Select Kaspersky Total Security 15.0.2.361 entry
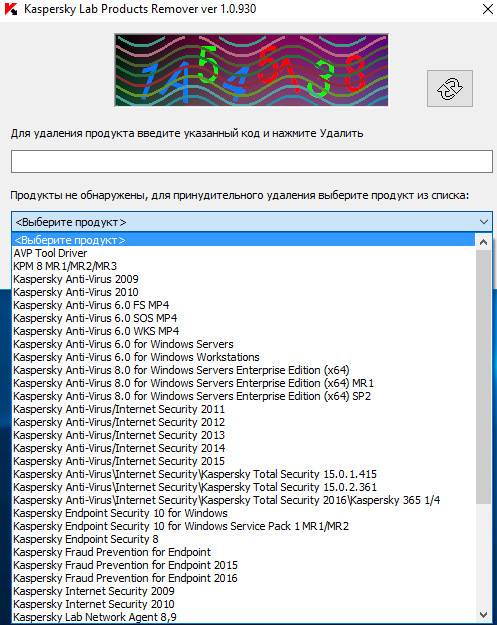Image resolution: width=497 pixels, height=625 pixels. [x=244, y=487]
